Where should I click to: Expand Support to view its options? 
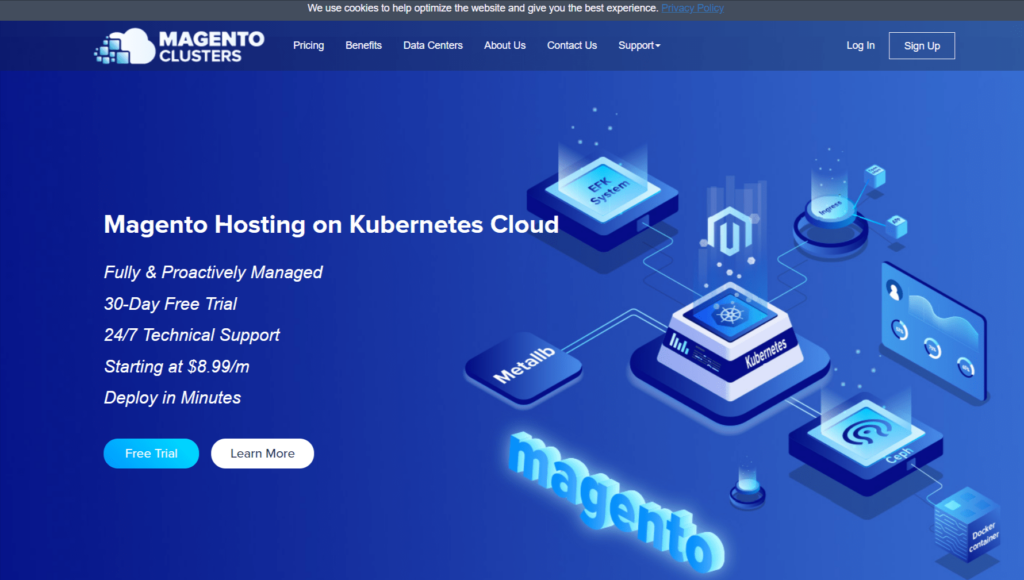click(x=638, y=45)
